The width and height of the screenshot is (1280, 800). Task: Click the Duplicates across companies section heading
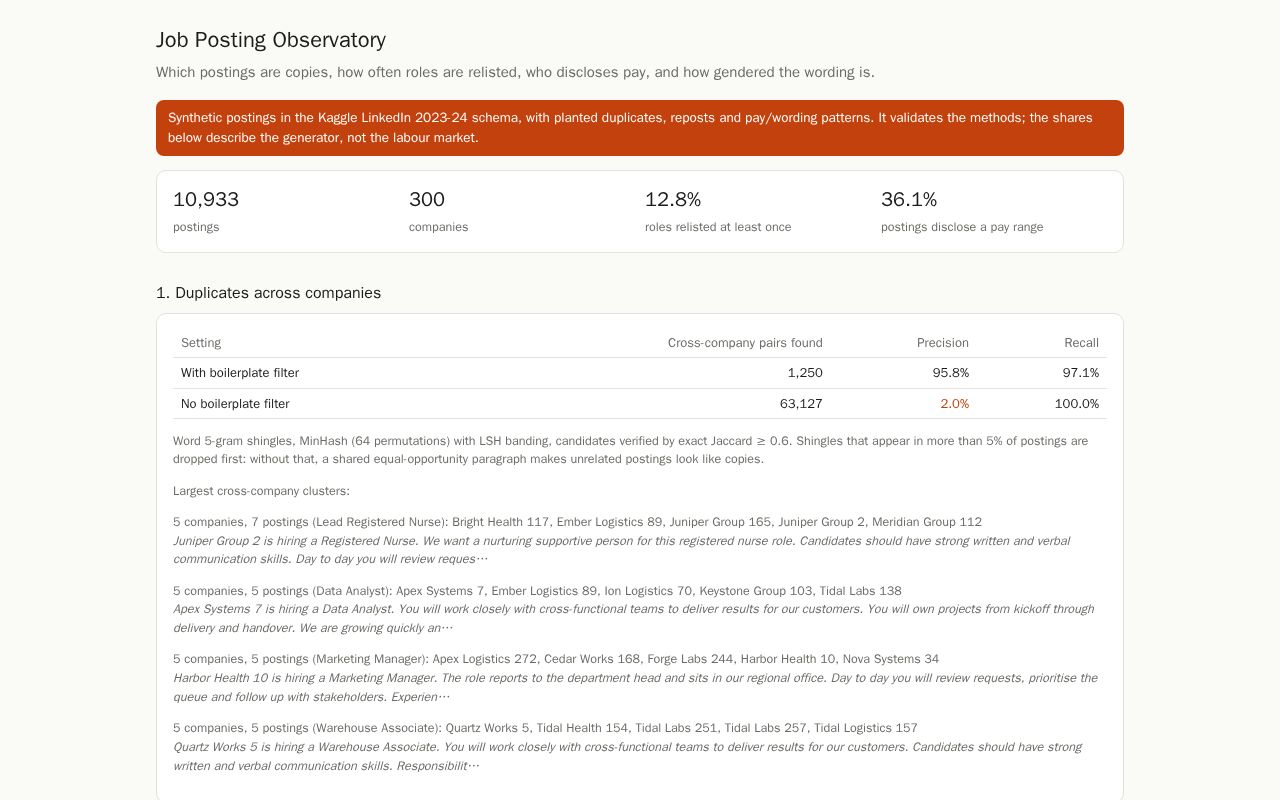pyautogui.click(x=268, y=293)
